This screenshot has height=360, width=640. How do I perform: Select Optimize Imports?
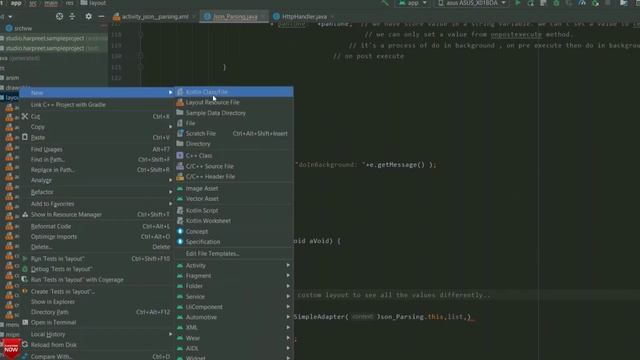tap(97, 237)
